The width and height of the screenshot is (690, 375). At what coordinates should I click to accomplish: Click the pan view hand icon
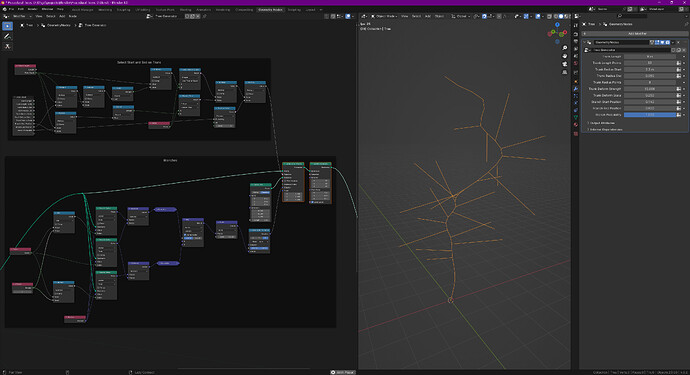[565, 56]
